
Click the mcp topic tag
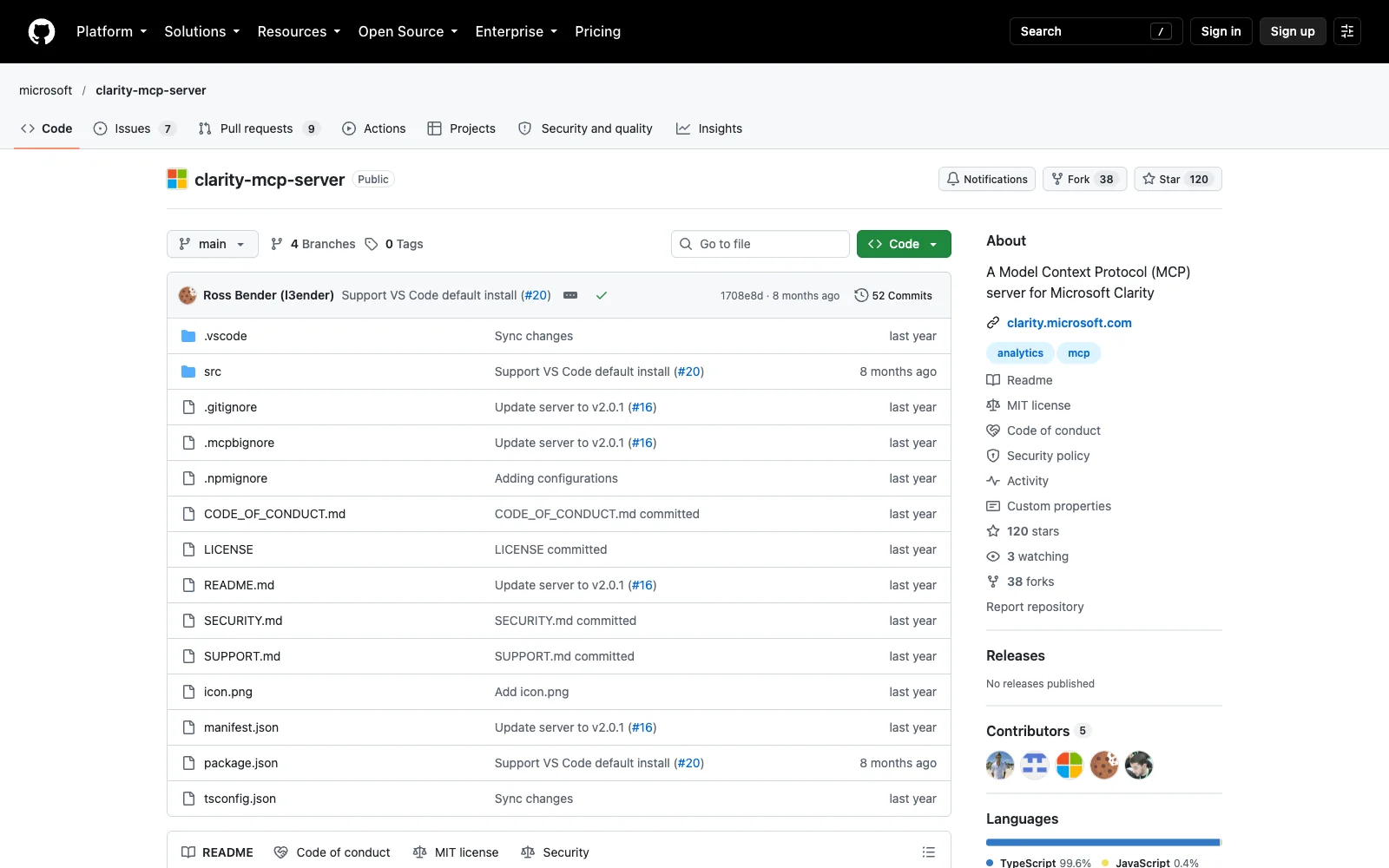pos(1079,353)
